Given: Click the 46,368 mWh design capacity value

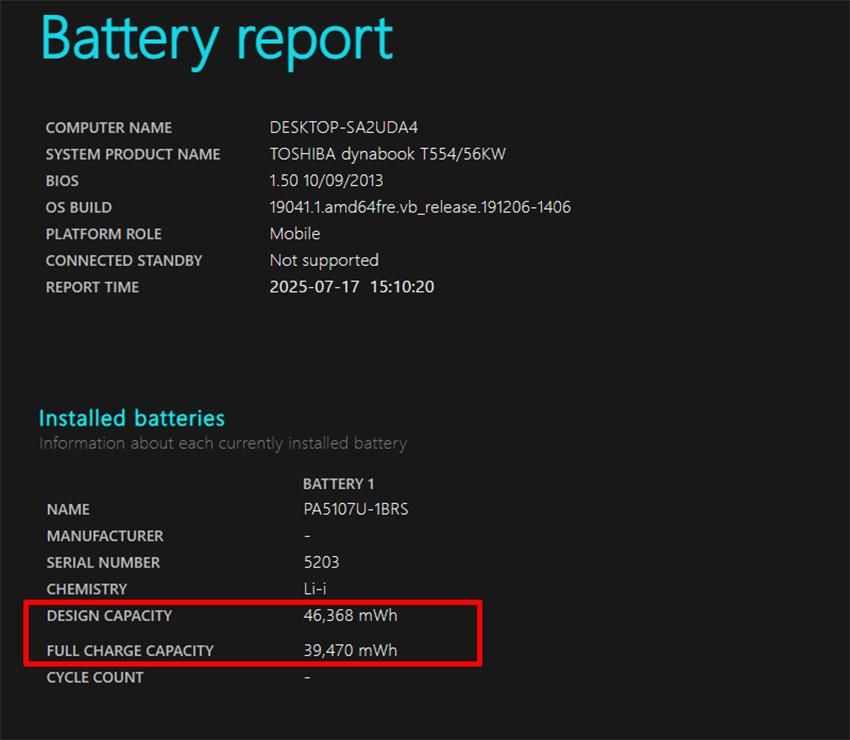Looking at the screenshot, I should pyautogui.click(x=350, y=615).
